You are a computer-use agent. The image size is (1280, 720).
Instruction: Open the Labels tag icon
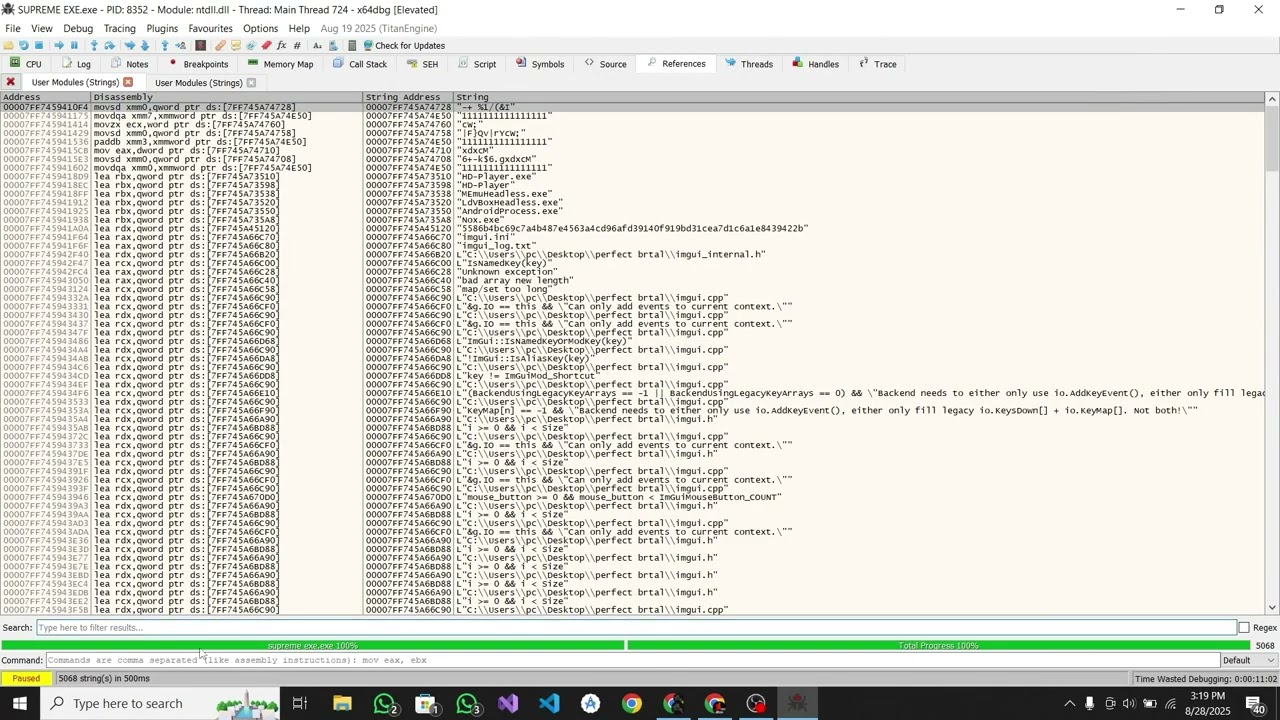click(251, 45)
